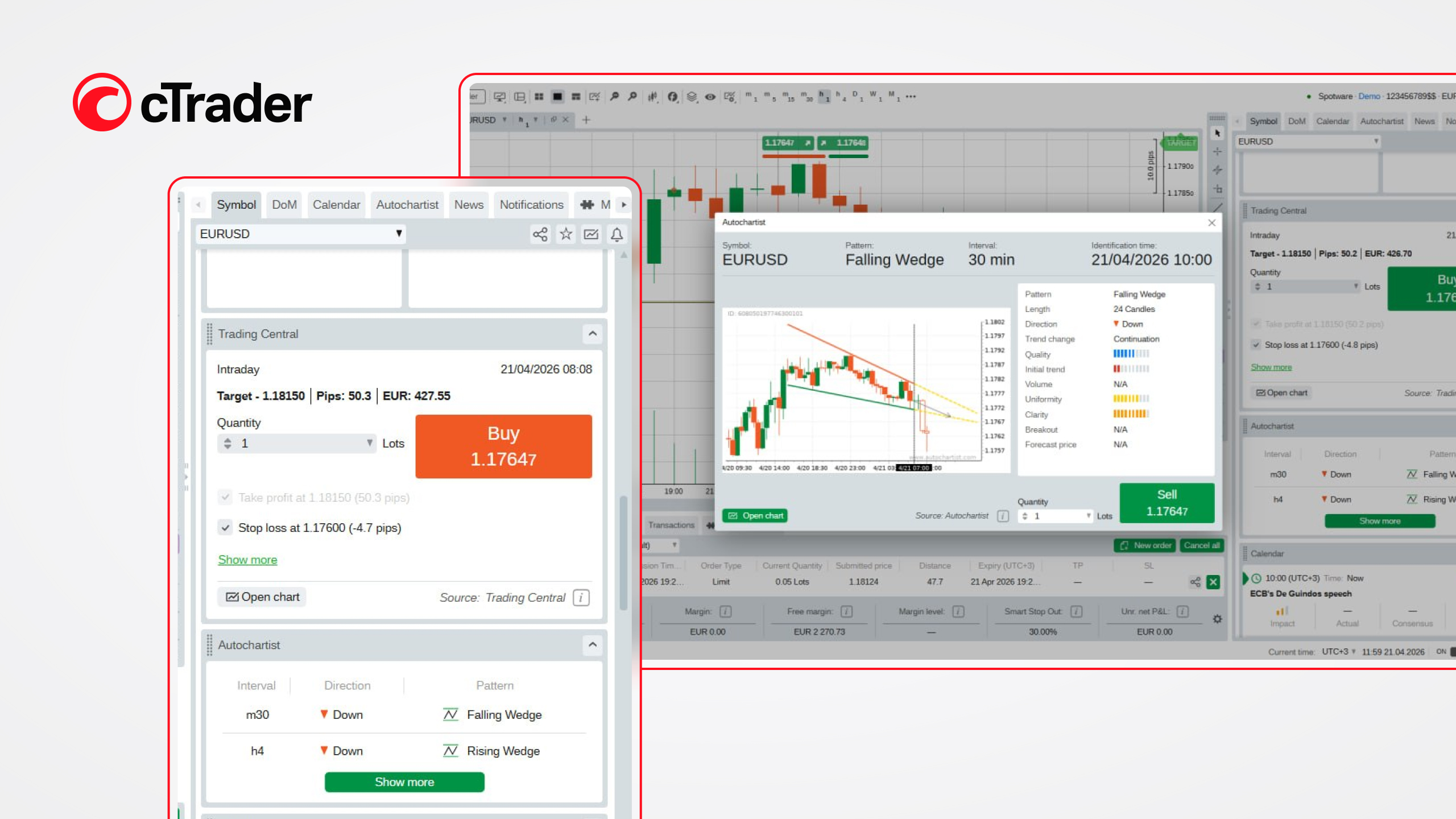Screen dimensions: 1456x819
Task: Click the share icon in the pending order row
Action: [x=1195, y=582]
